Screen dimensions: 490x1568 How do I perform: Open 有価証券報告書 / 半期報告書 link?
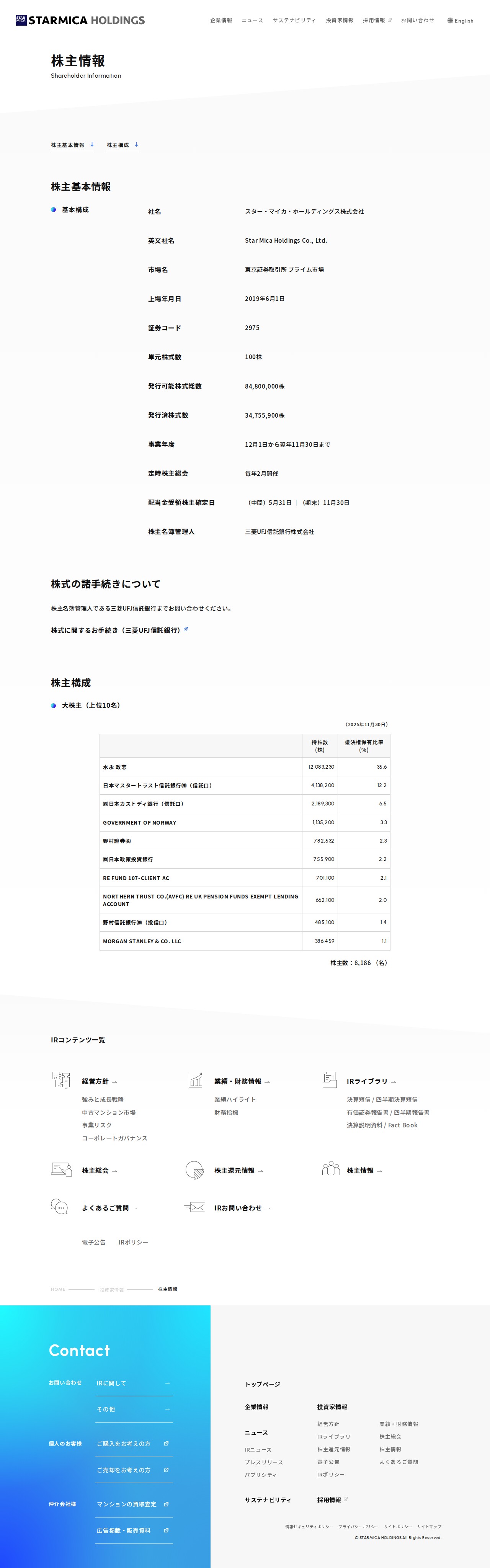388,1112
